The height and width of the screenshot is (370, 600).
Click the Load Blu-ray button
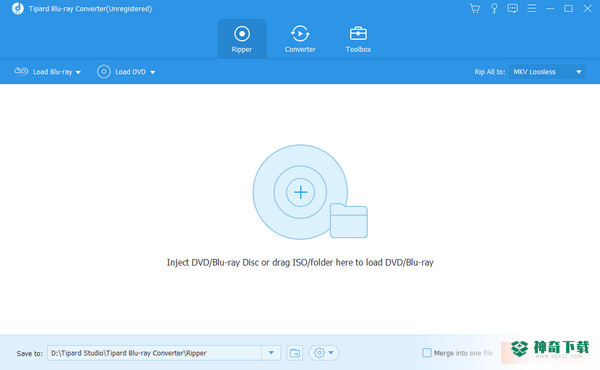pyautogui.click(x=43, y=72)
